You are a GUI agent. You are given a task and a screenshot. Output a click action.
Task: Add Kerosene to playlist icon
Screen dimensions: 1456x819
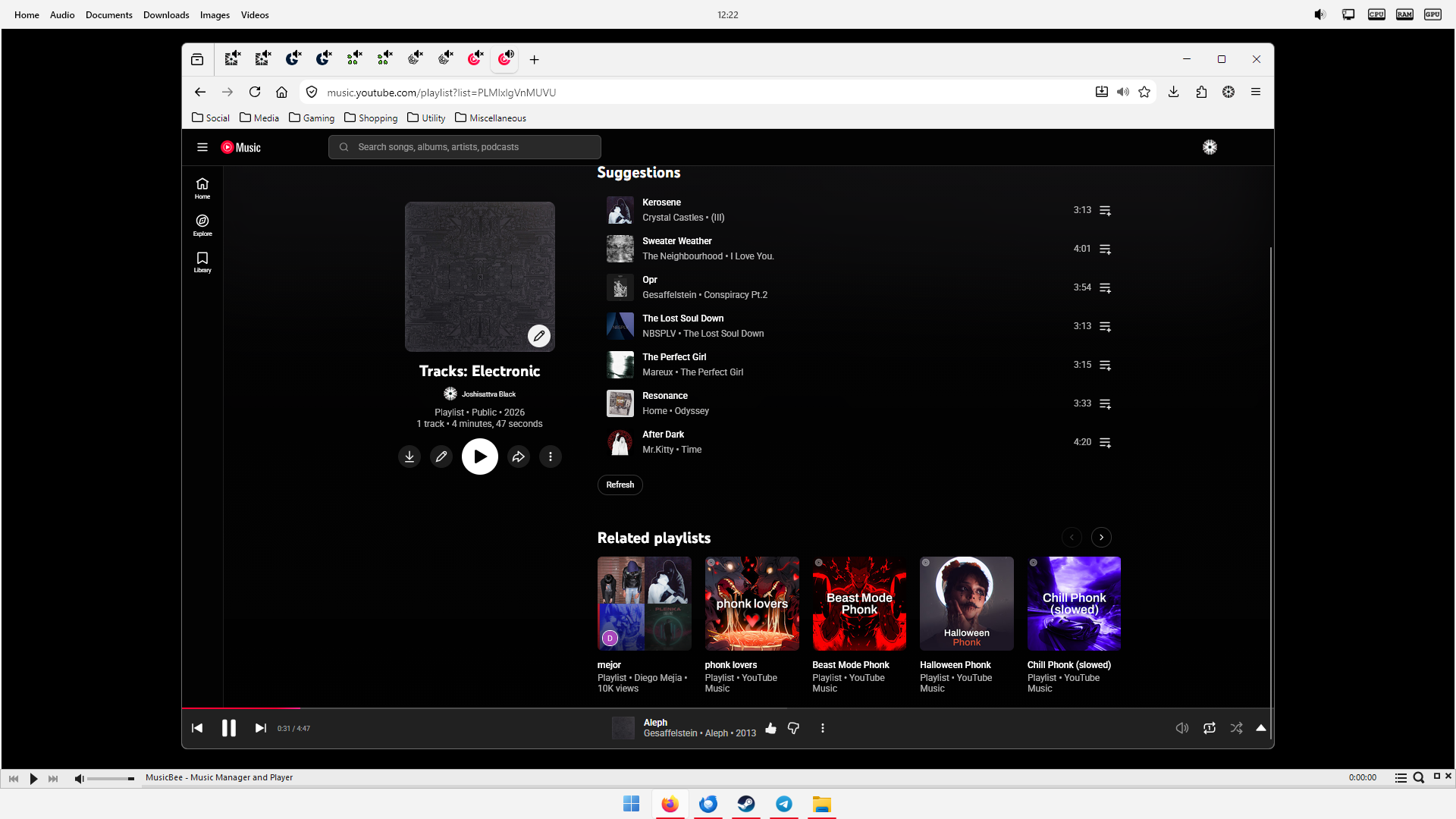click(x=1106, y=210)
